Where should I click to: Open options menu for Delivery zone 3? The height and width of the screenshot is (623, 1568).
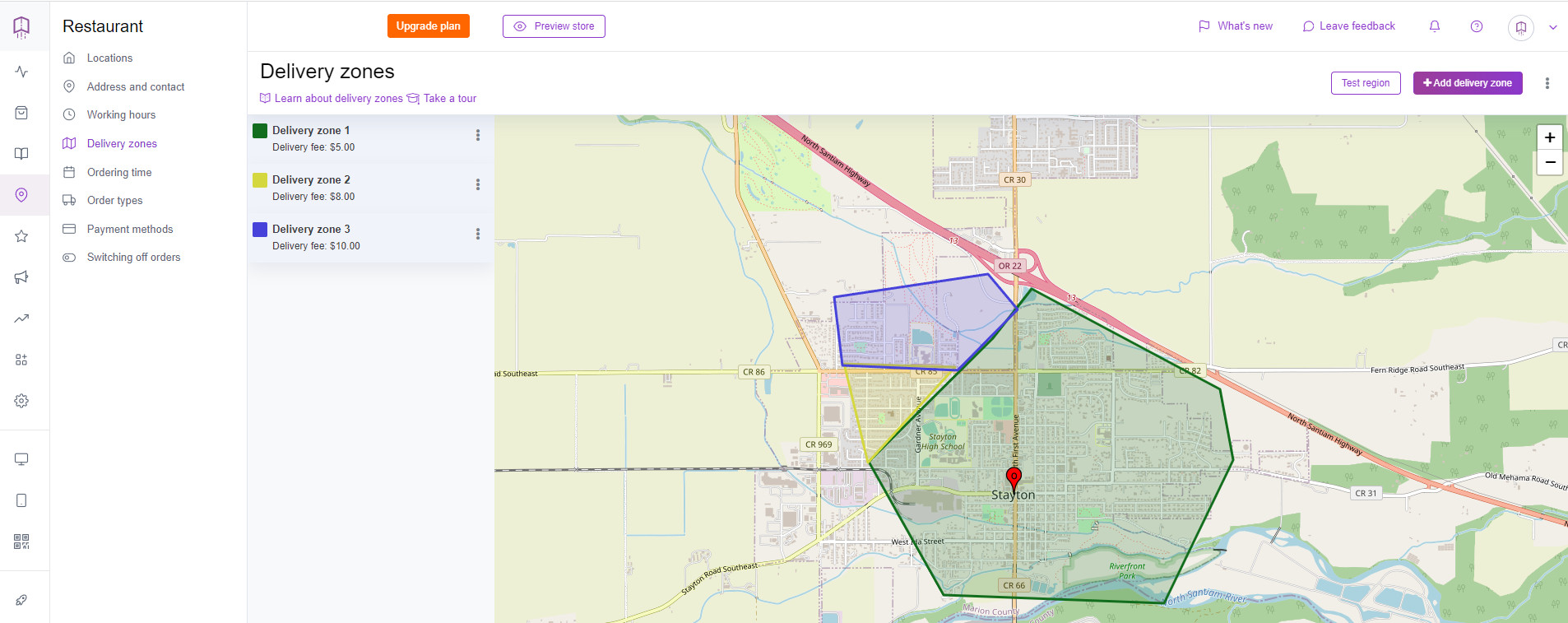478,234
